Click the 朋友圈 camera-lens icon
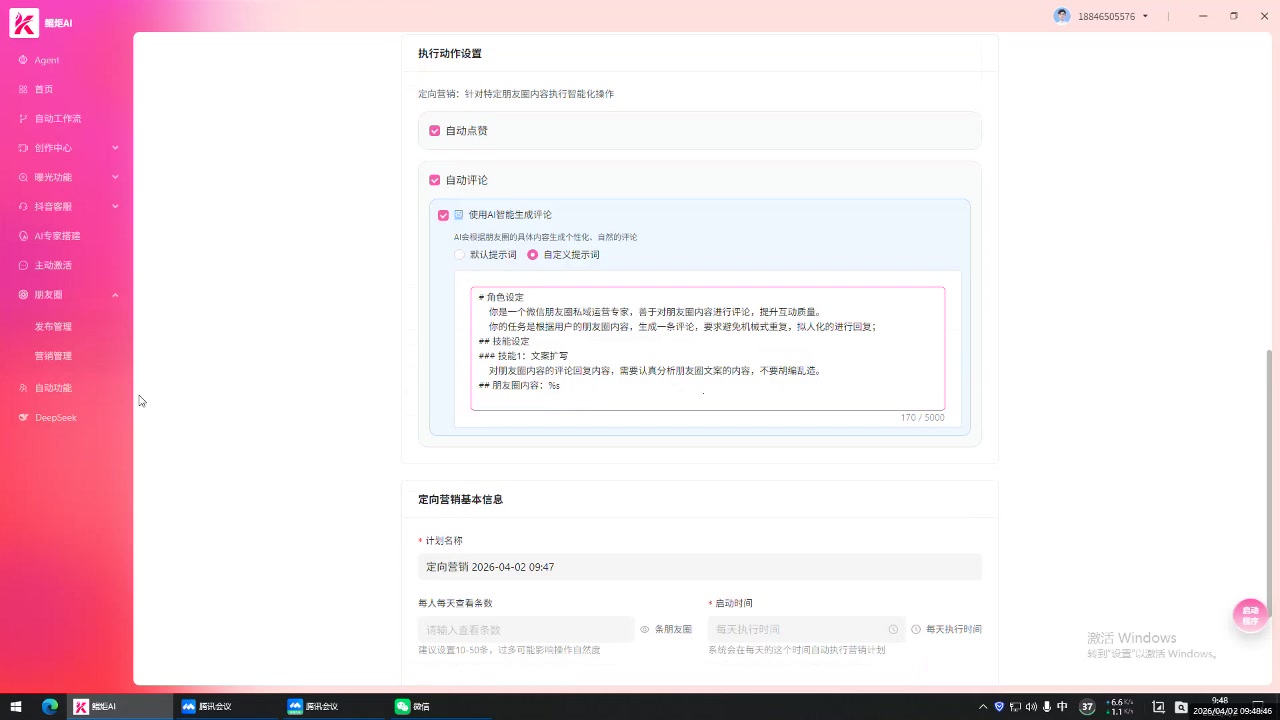1280x720 pixels. [23, 295]
